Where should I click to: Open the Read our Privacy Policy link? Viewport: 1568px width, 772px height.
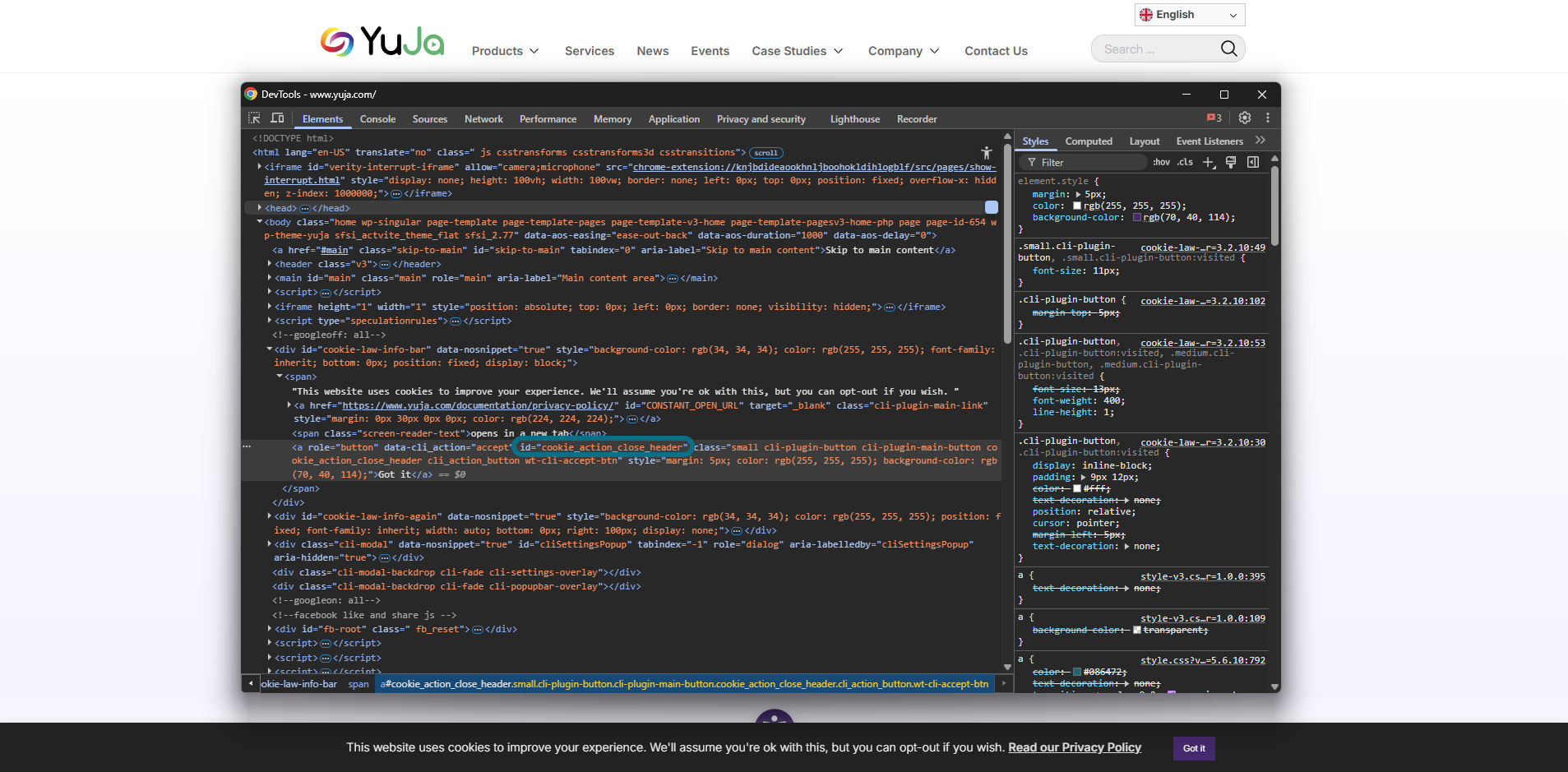[1075, 747]
